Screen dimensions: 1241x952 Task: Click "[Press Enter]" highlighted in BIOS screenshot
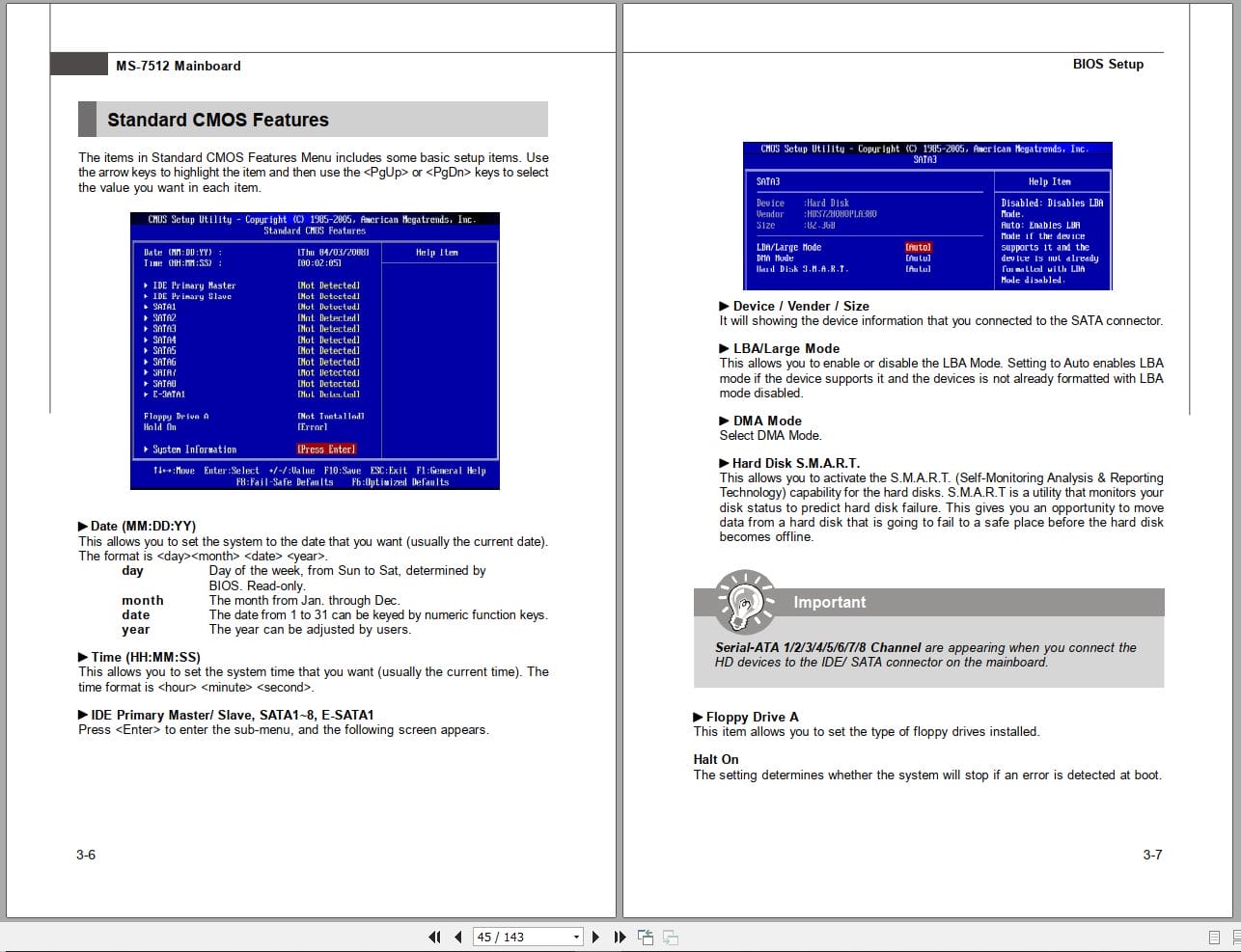(x=326, y=449)
